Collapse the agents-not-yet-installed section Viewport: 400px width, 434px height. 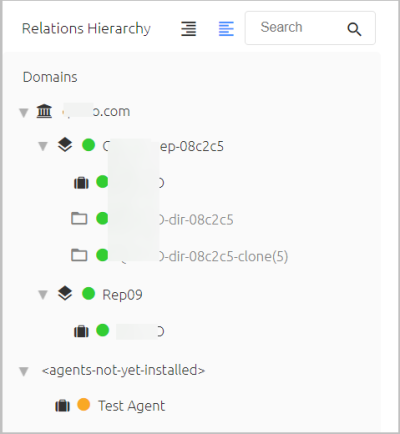[x=24, y=371]
